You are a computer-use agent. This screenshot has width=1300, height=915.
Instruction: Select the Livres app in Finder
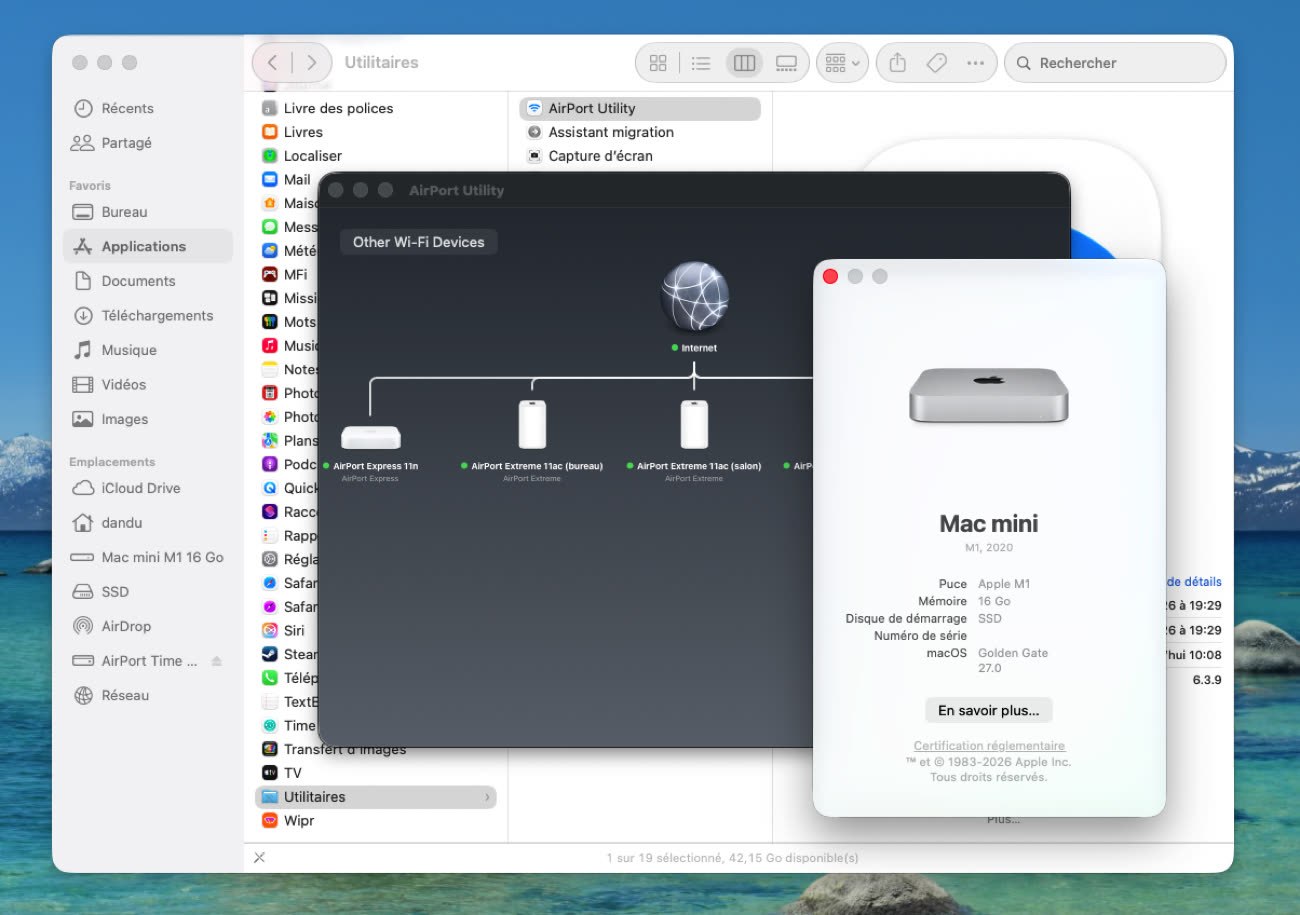click(376, 132)
